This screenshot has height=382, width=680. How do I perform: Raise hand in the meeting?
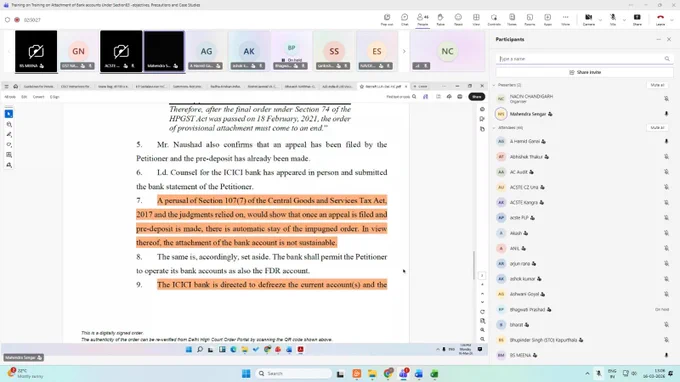(x=440, y=19)
